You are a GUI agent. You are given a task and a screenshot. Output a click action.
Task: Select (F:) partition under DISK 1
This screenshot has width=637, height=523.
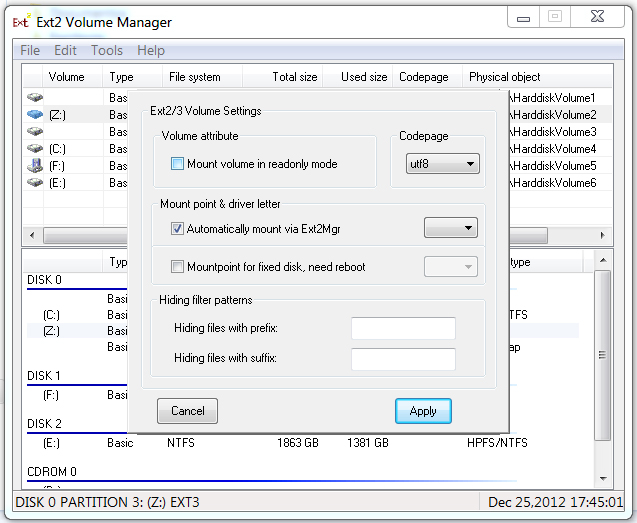51,395
